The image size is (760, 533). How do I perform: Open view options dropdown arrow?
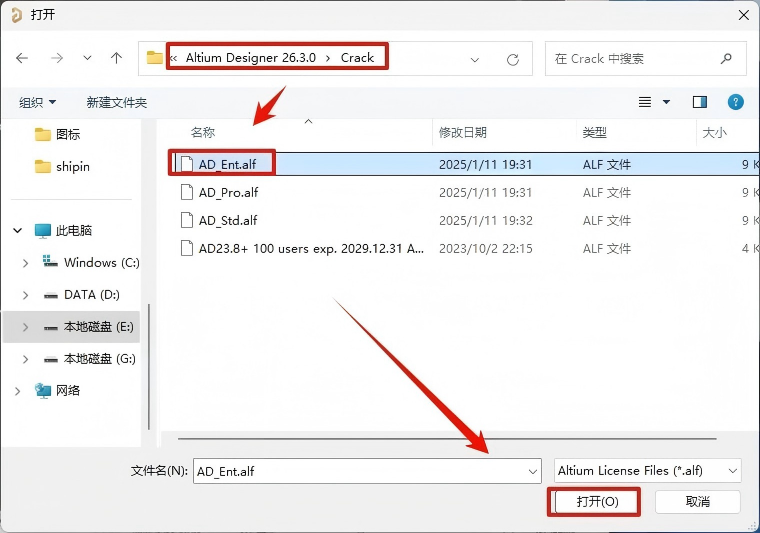(x=666, y=102)
